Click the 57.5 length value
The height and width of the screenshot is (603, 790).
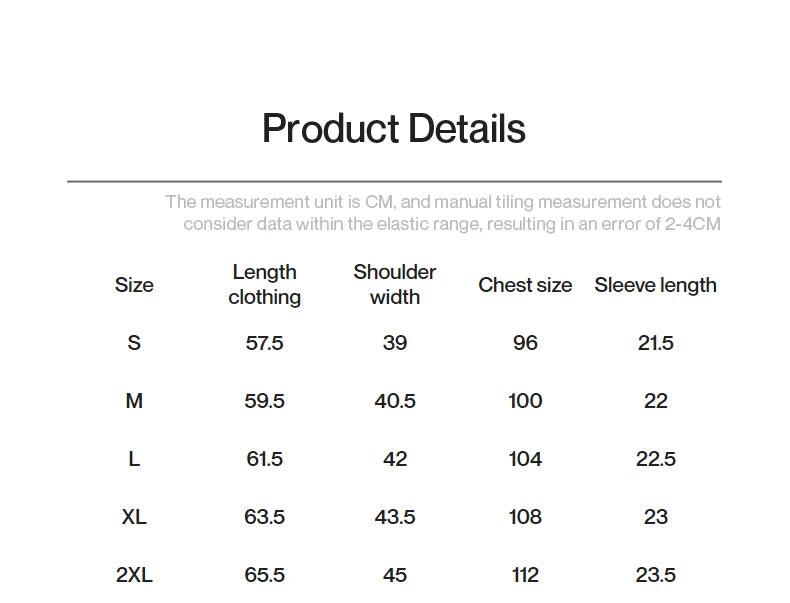[264, 343]
